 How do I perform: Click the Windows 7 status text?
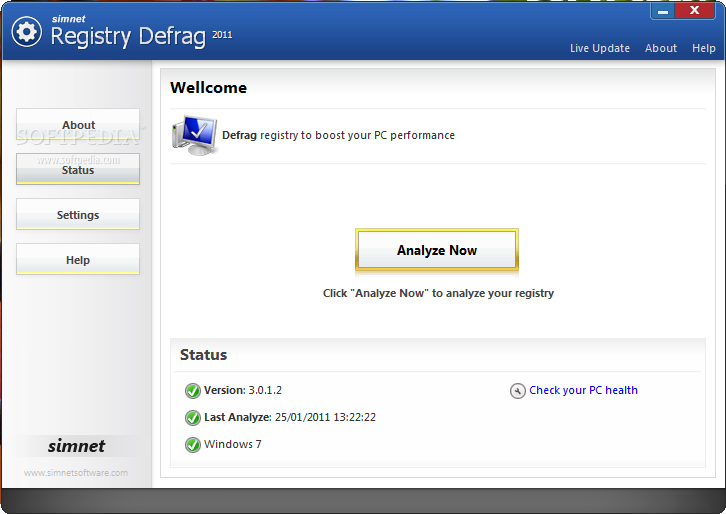[x=232, y=444]
